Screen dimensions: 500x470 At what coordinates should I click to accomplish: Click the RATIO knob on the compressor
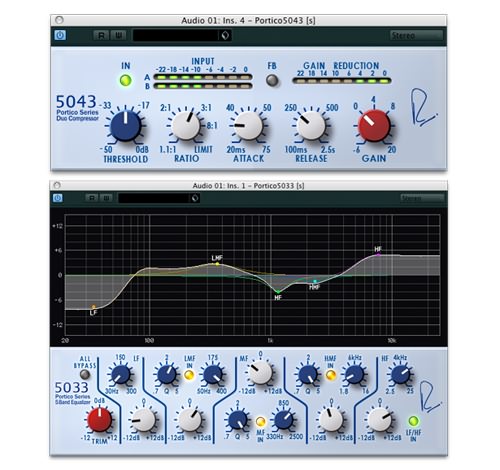click(x=186, y=126)
